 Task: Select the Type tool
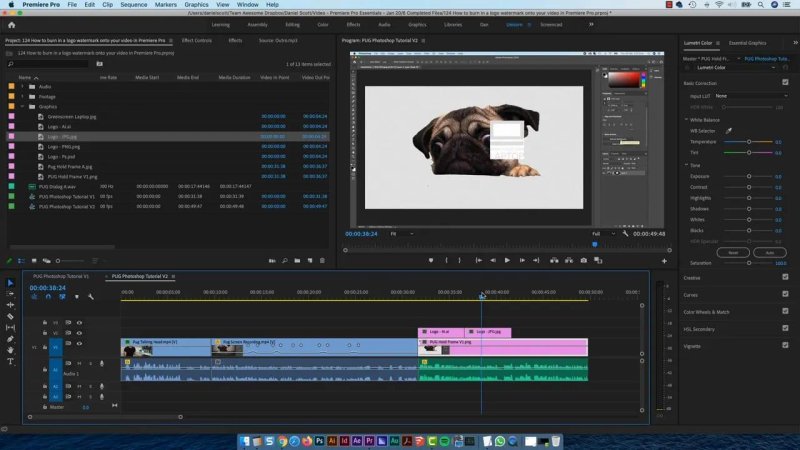click(x=10, y=361)
